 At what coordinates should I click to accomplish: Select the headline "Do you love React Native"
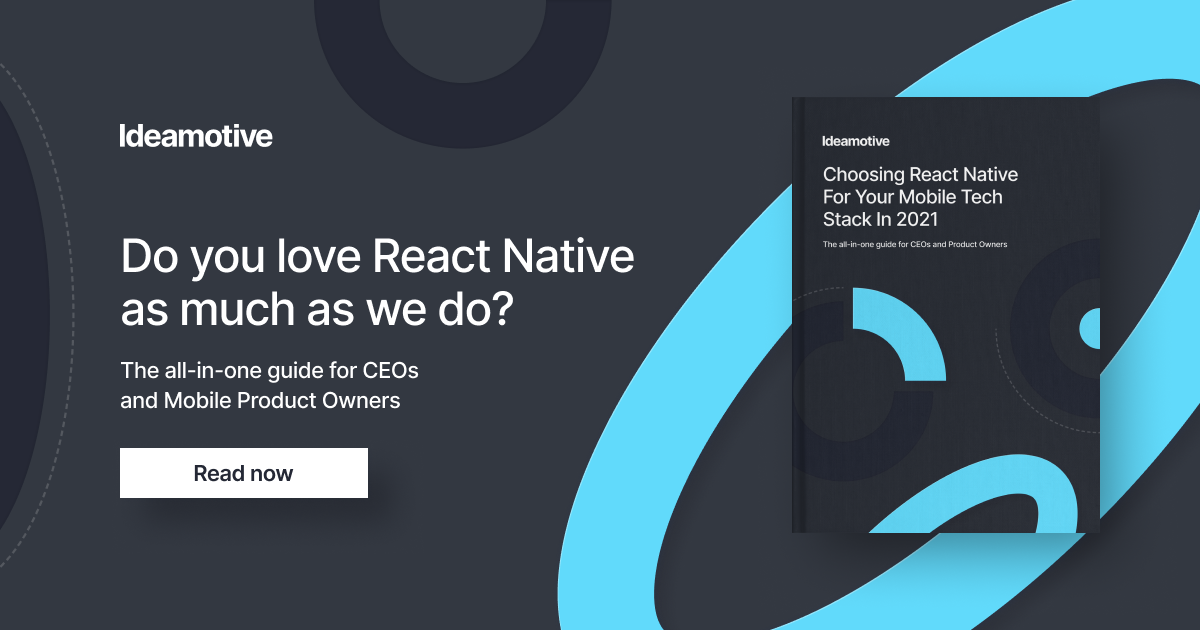point(377,257)
